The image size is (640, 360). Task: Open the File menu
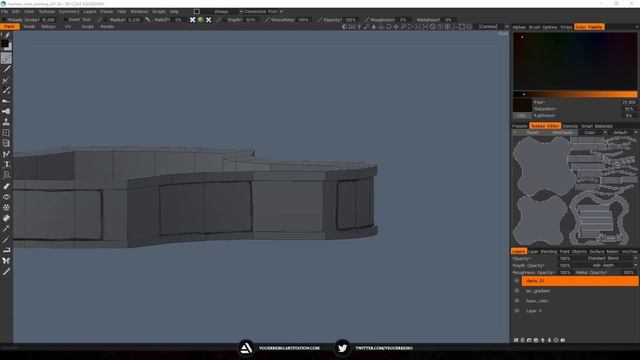[x=4, y=11]
